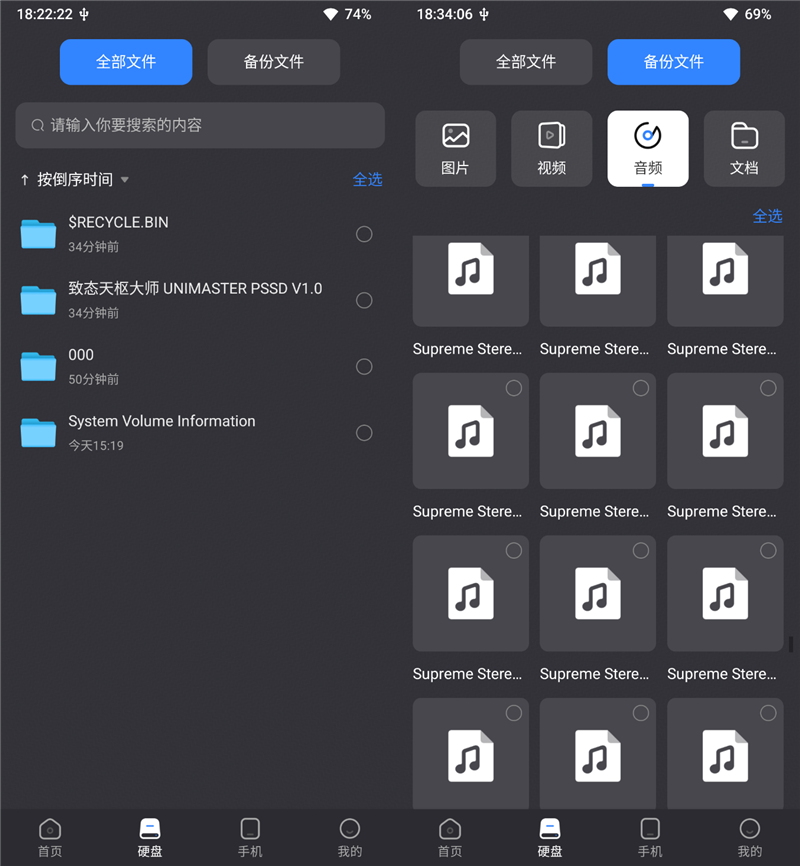Expand the 按倒序时间 sort order dropdown
The image size is (800, 866).
tap(74, 179)
